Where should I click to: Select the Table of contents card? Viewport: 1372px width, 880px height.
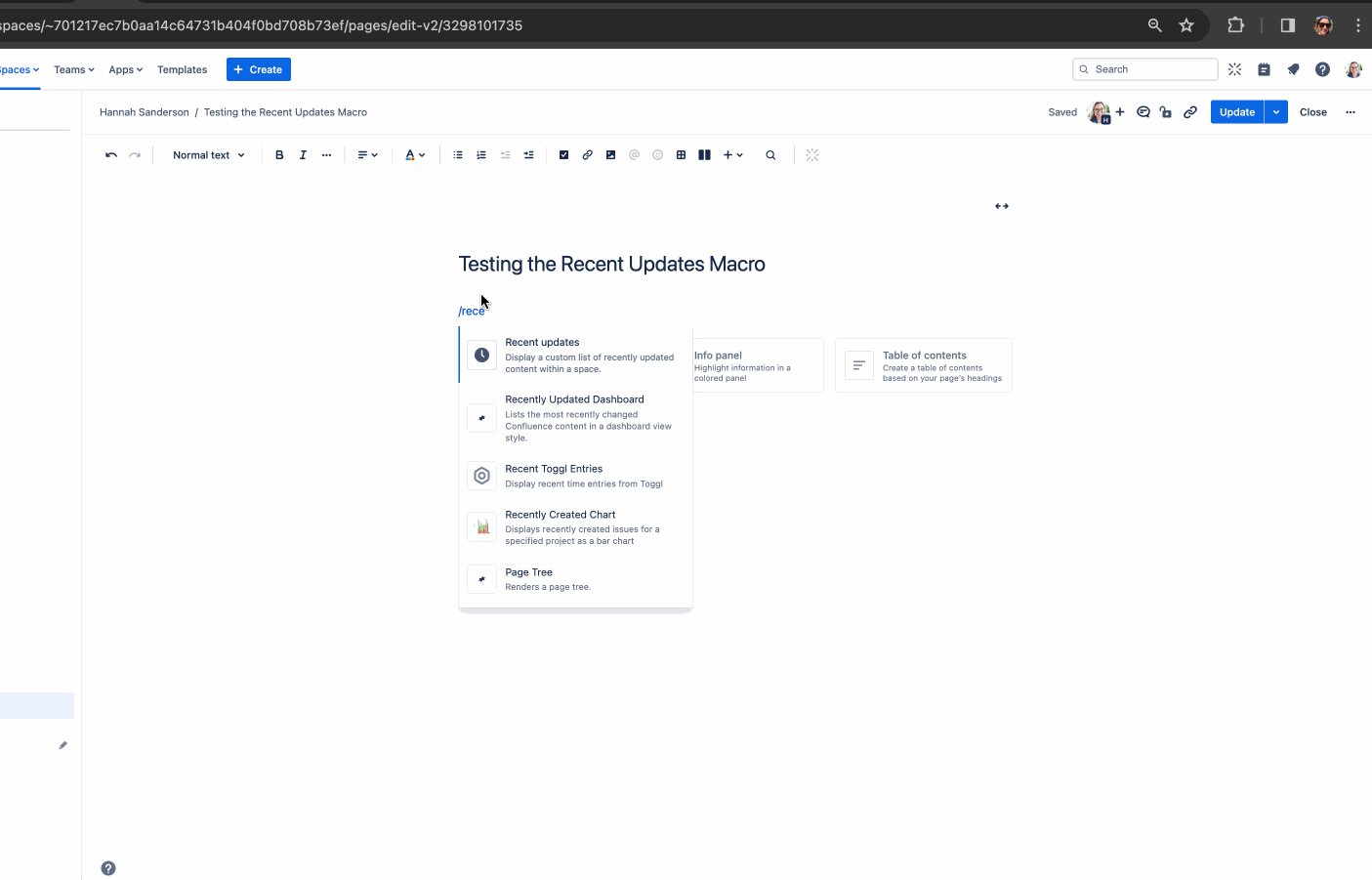(924, 365)
